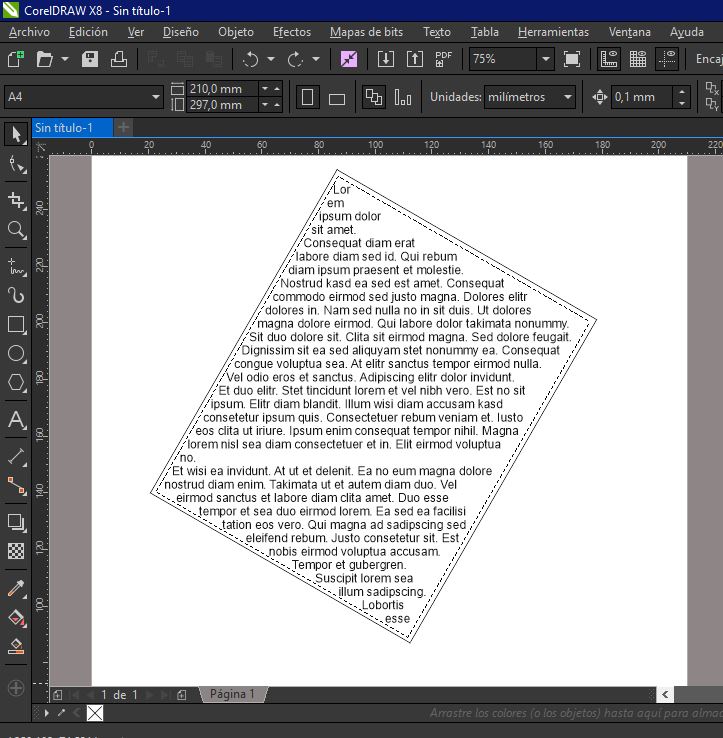Screen dimensions: 723x738
Task: Select the Polygon tool
Action: (16, 382)
